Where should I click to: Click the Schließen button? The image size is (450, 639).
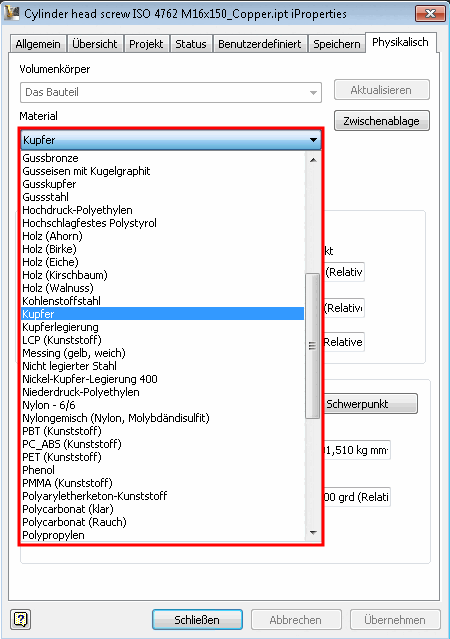tap(197, 619)
